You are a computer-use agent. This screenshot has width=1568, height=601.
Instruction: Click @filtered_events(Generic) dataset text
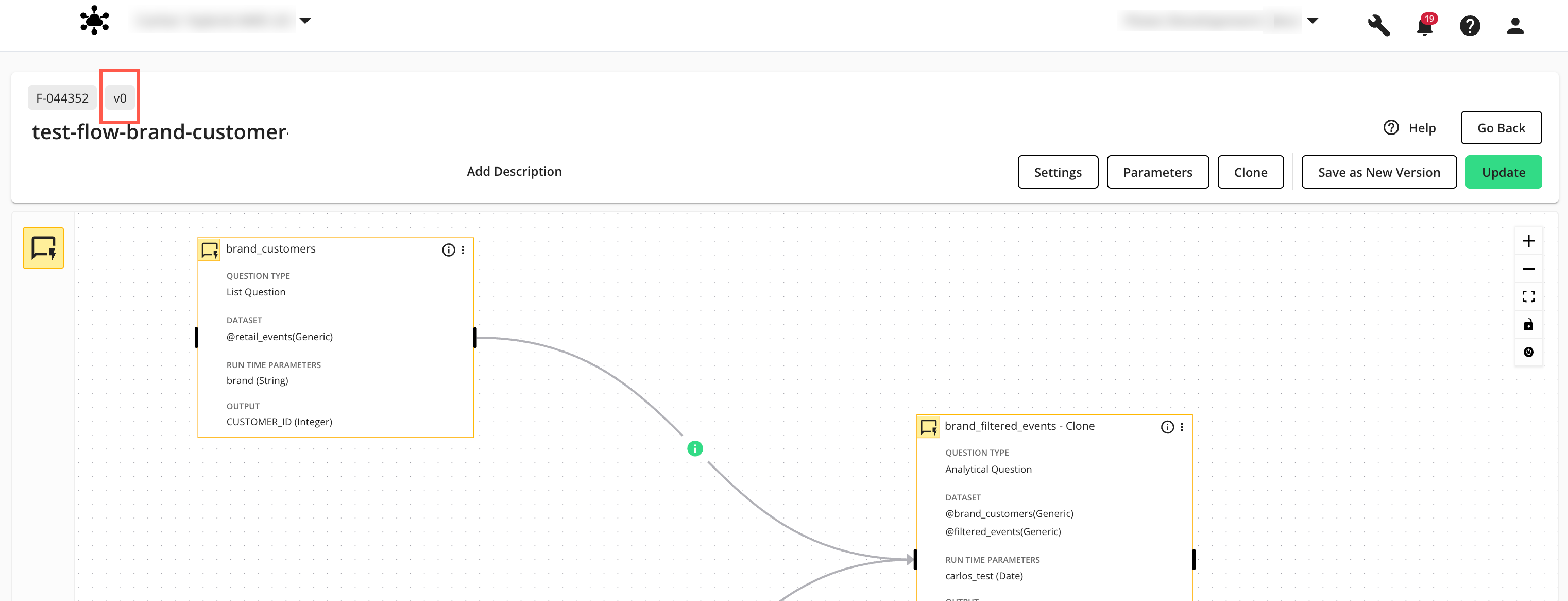point(1002,531)
